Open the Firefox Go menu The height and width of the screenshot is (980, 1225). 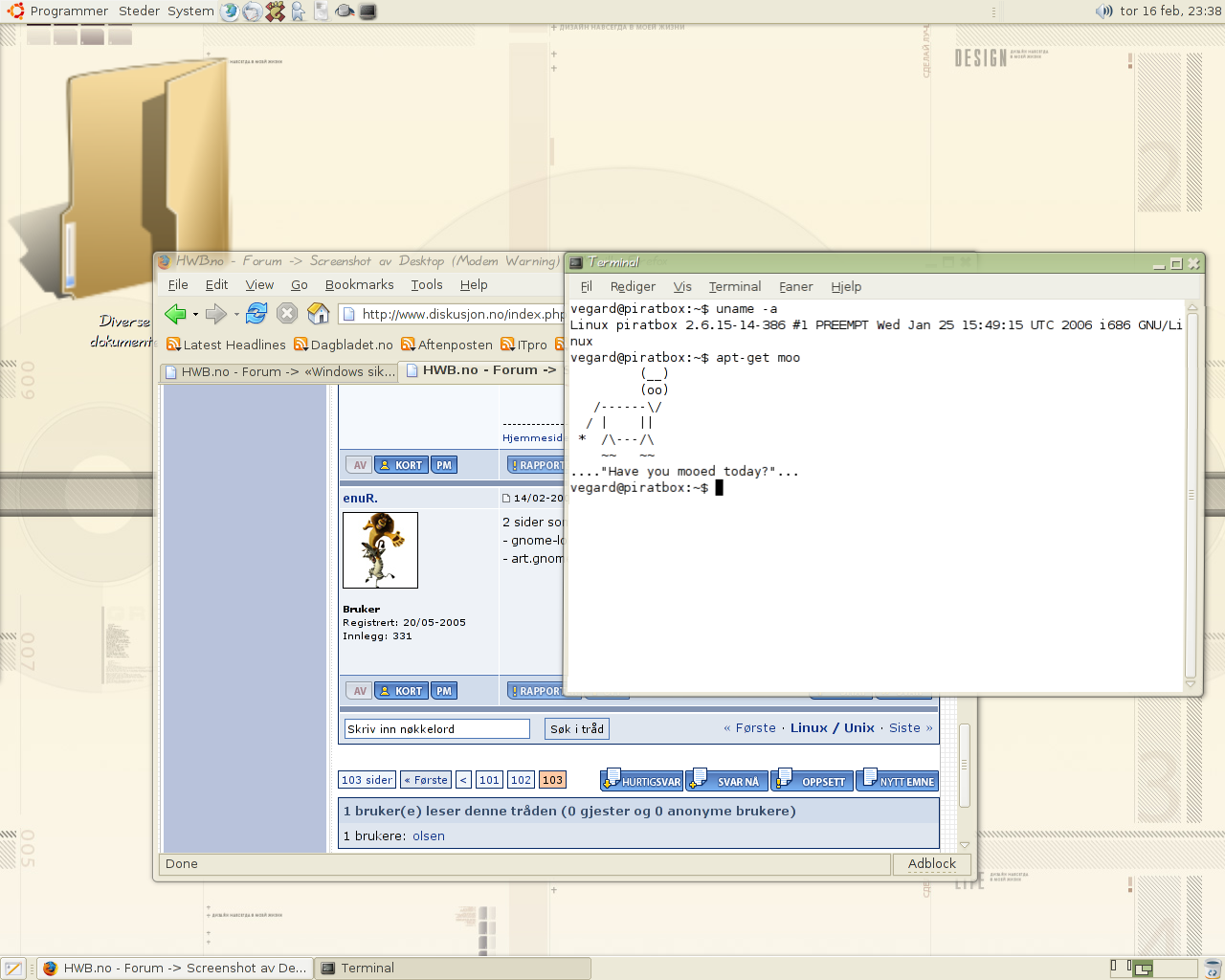coord(300,284)
